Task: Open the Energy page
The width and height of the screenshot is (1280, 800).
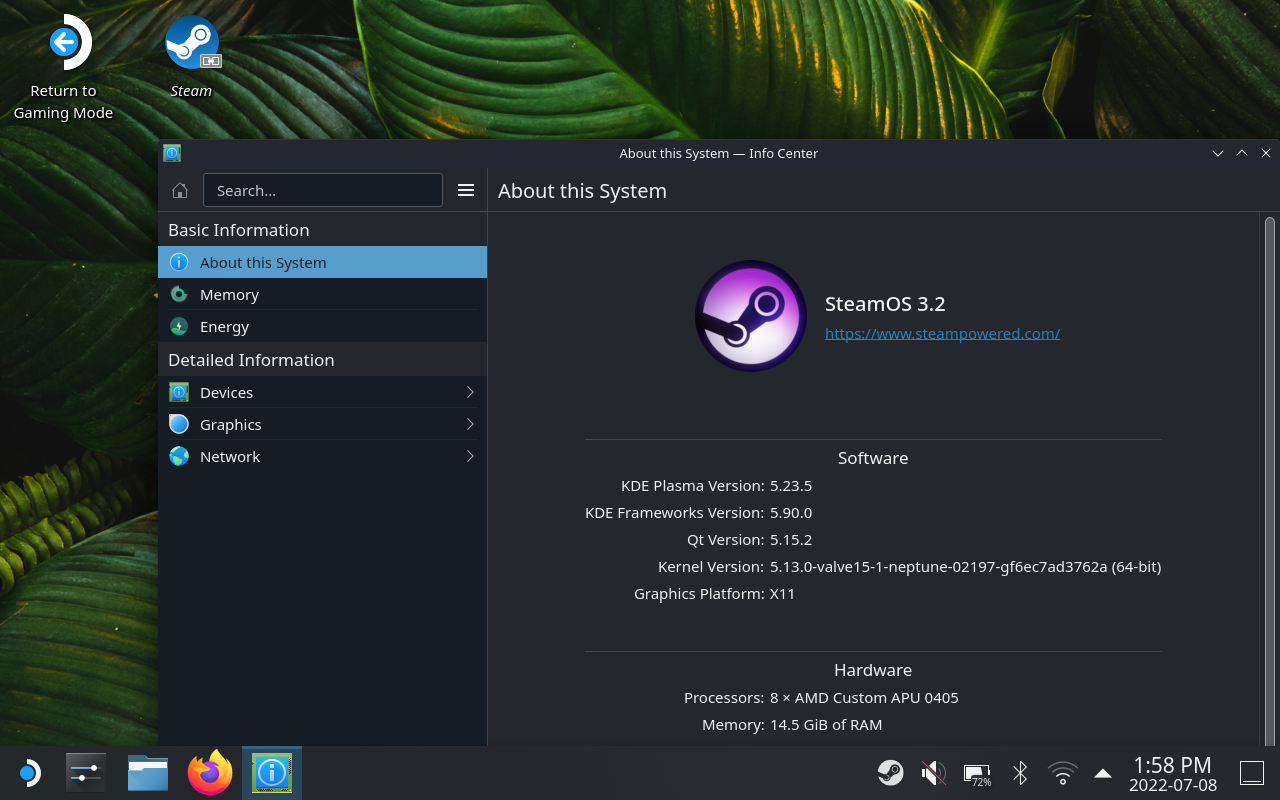Action: 322,326
